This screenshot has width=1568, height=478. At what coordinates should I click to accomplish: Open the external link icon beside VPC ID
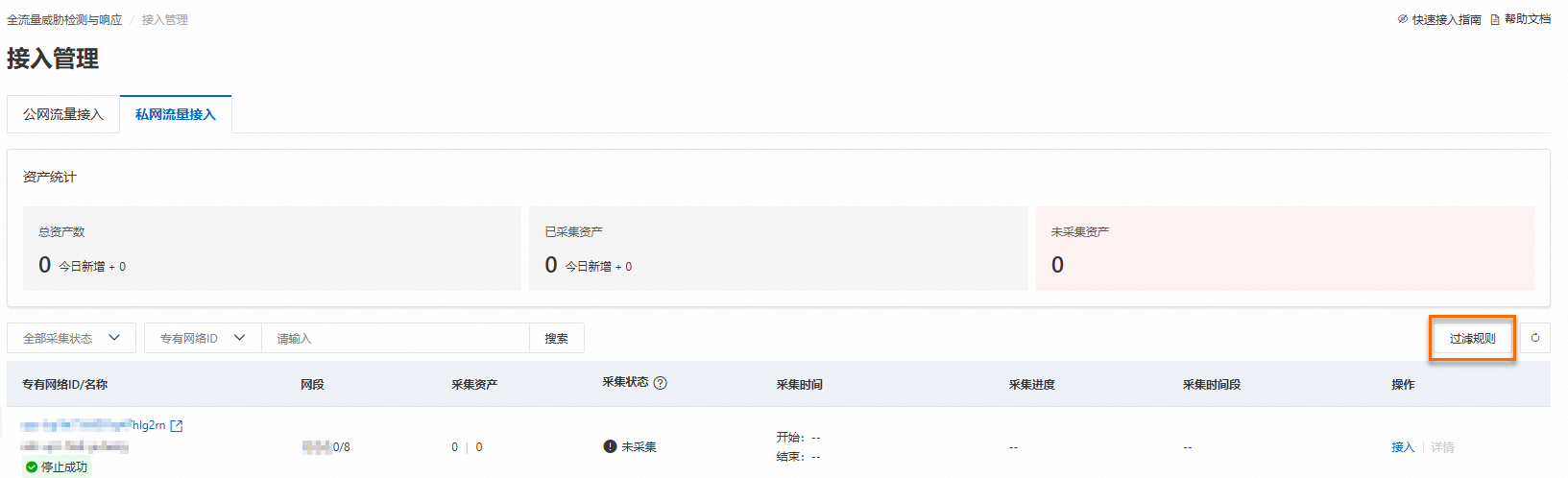177,426
